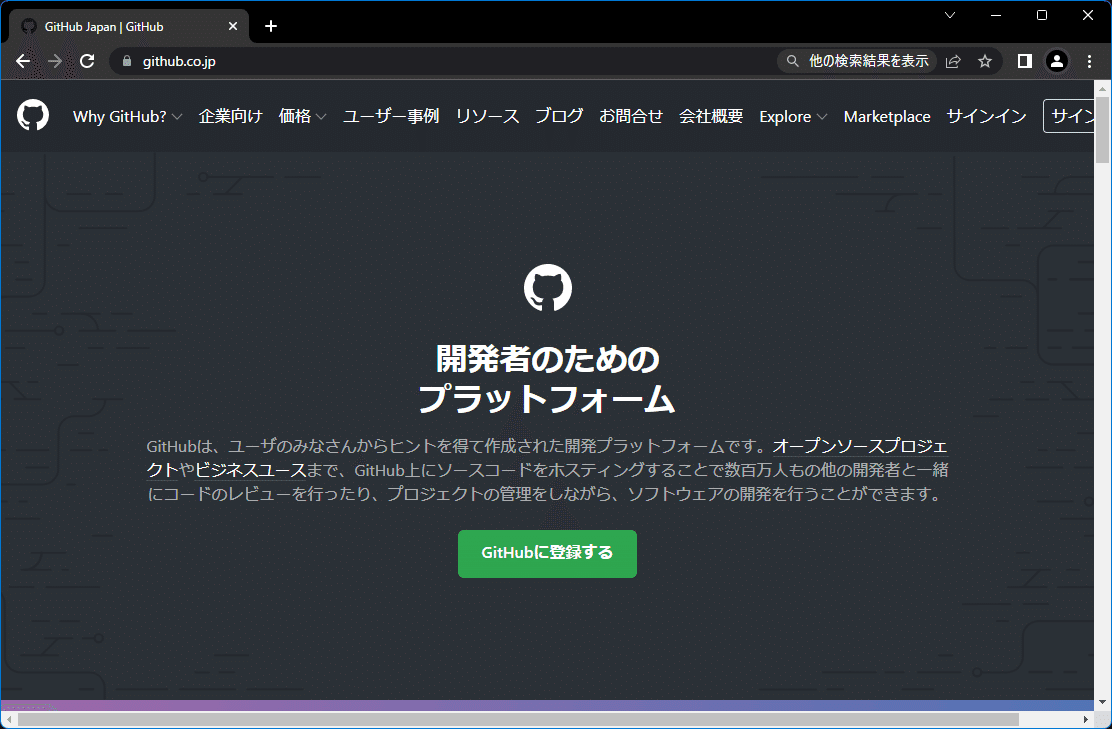The width and height of the screenshot is (1112, 729).
Task: Click the outlined signup button in navbar
Action: 1069,116
